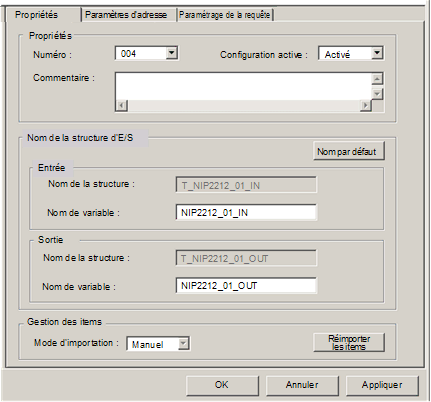Screen dimensions: 431x402
Task: Click the Commentaire scroll down arrow
Action: (x=377, y=94)
